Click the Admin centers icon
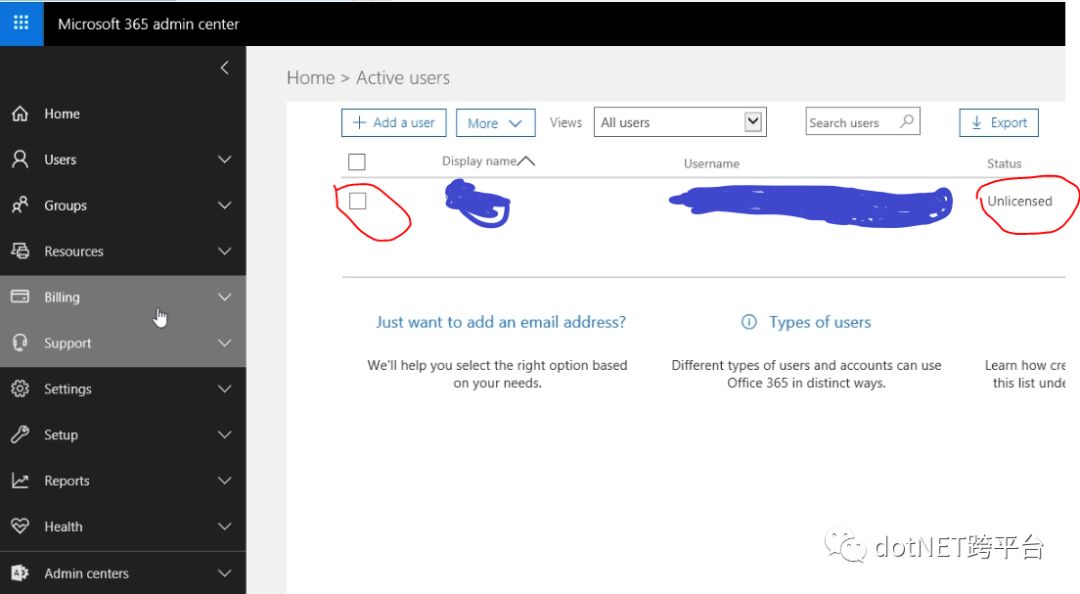Viewport: 1080px width, 594px height. click(20, 573)
